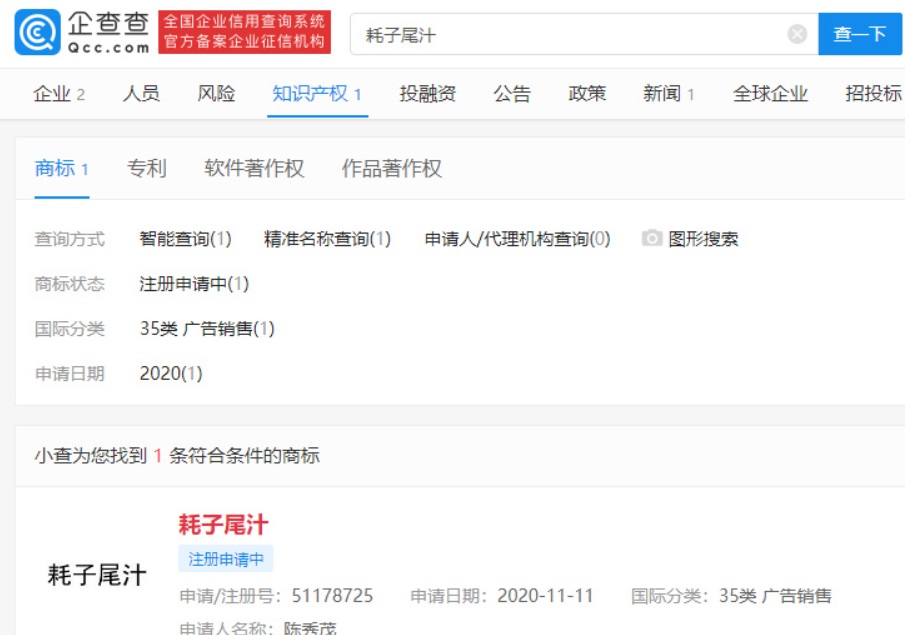Screen dimensions: 905x635
Task: Choose 申请人/代理机构查询(0) option
Action: (x=517, y=238)
